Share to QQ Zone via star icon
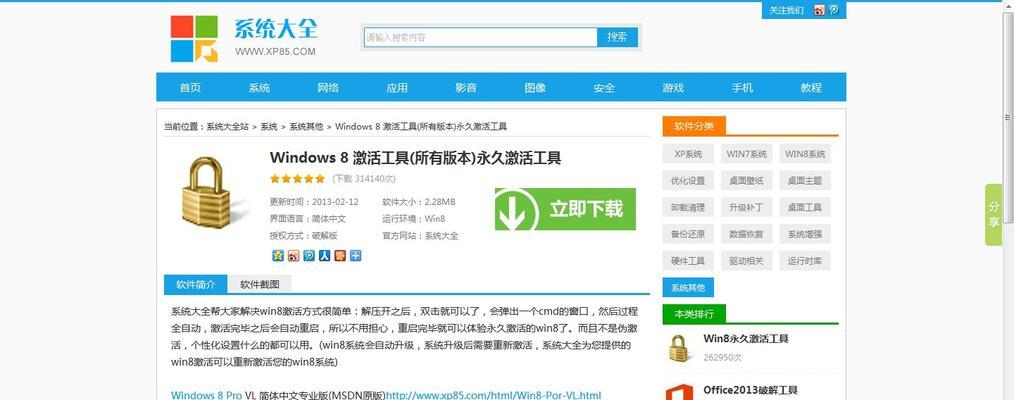 [277, 256]
